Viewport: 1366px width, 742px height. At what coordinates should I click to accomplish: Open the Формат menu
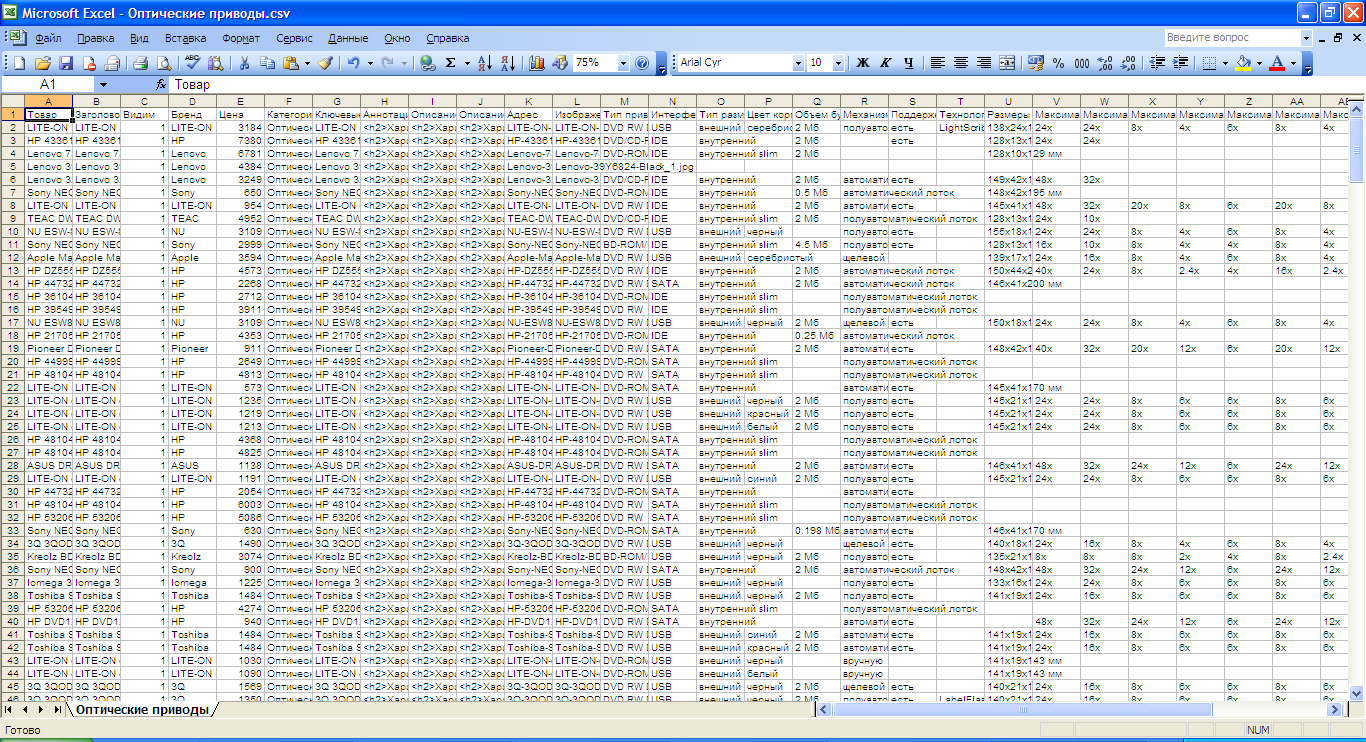coord(241,38)
